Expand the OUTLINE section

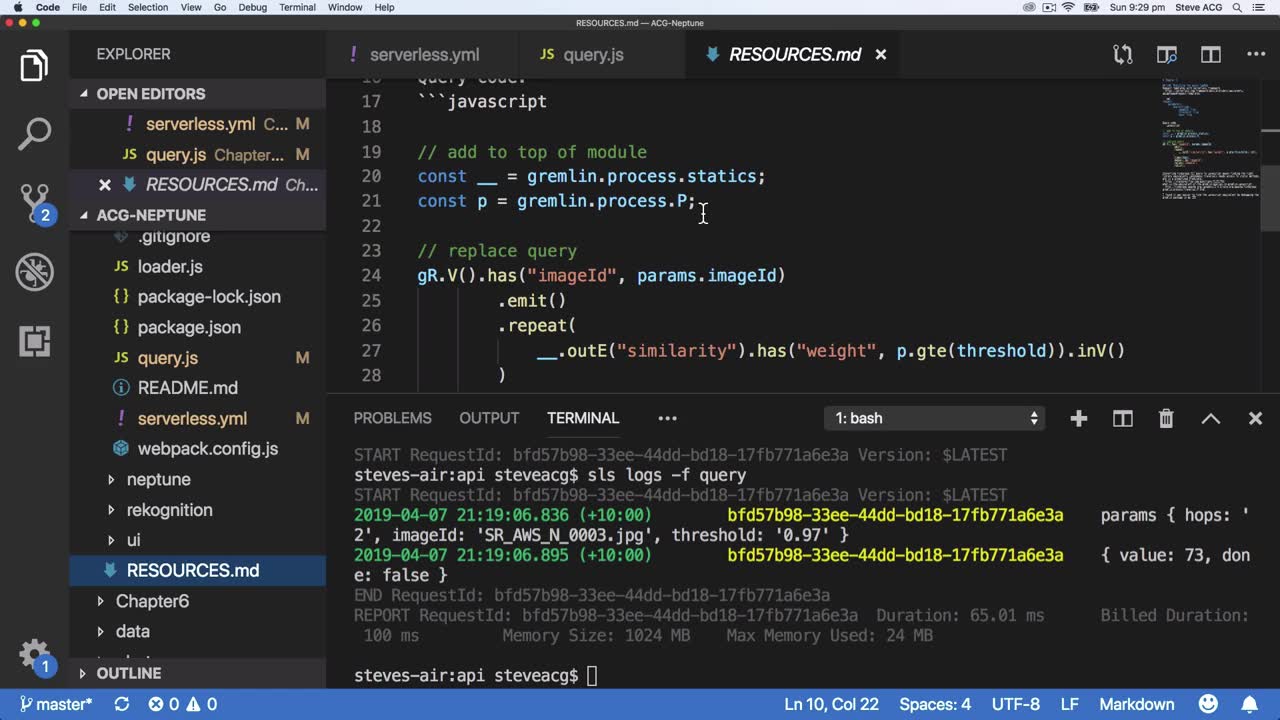tap(128, 674)
